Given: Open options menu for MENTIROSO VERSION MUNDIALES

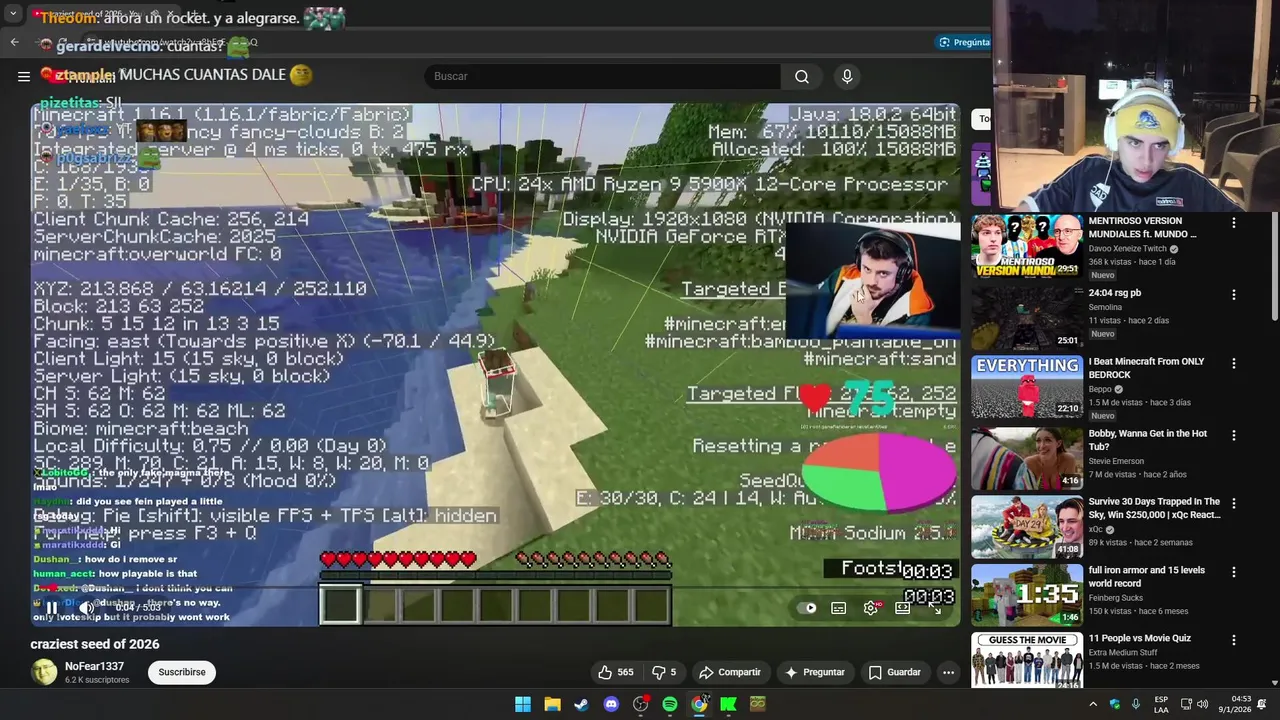Looking at the screenshot, I should click(x=1233, y=223).
